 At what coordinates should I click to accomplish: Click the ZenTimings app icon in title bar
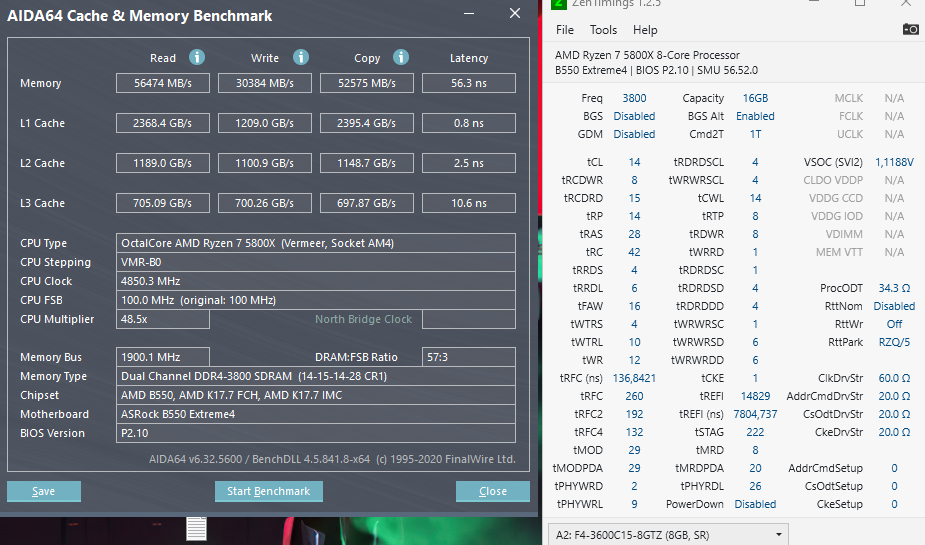point(558,4)
